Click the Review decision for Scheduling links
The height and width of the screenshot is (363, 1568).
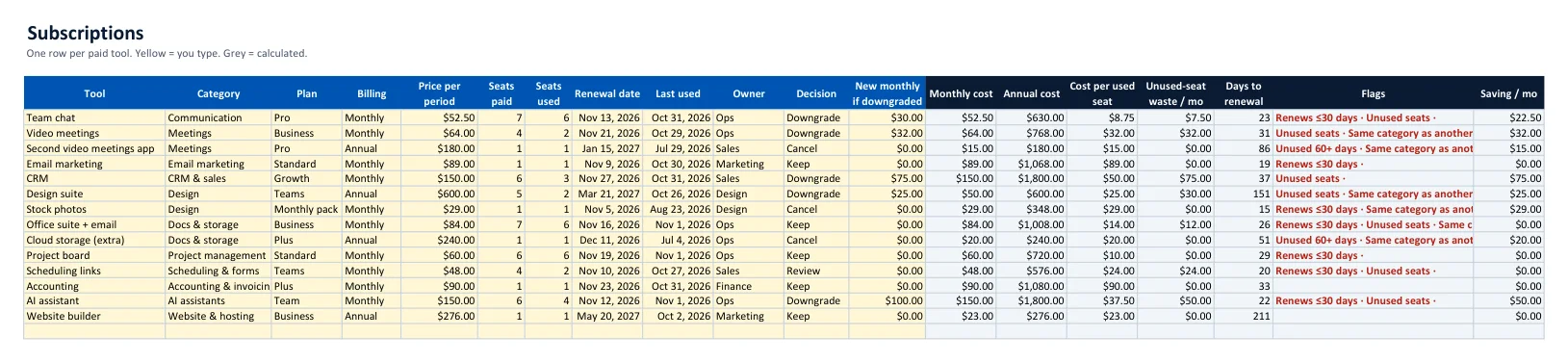(x=816, y=271)
